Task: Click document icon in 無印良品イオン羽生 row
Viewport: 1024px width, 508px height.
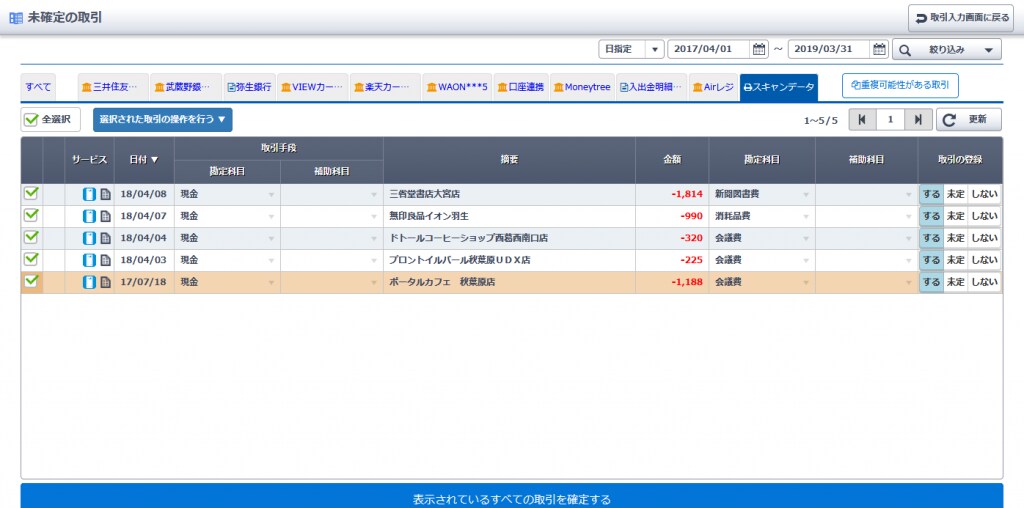Action: [x=105, y=216]
